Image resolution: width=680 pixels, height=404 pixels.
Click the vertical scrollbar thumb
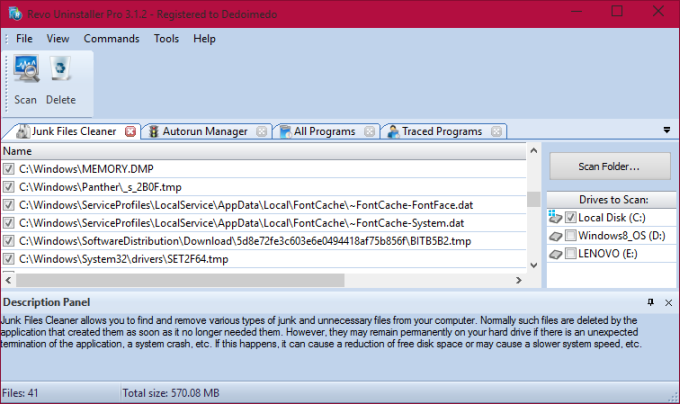[x=534, y=199]
